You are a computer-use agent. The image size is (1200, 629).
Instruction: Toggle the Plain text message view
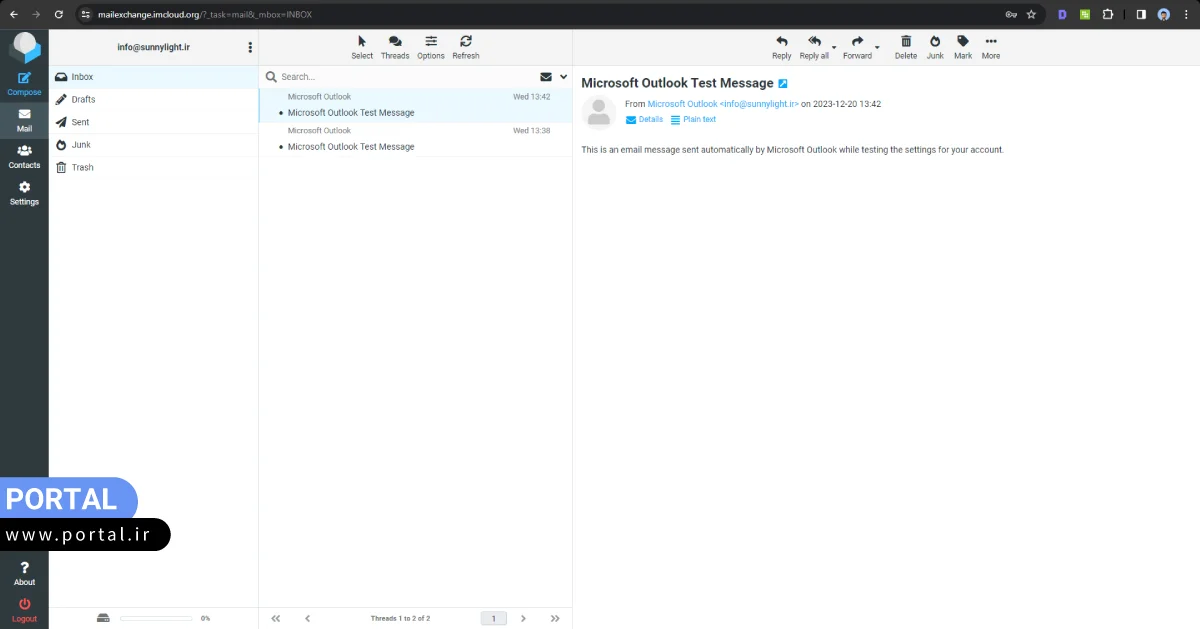click(693, 120)
